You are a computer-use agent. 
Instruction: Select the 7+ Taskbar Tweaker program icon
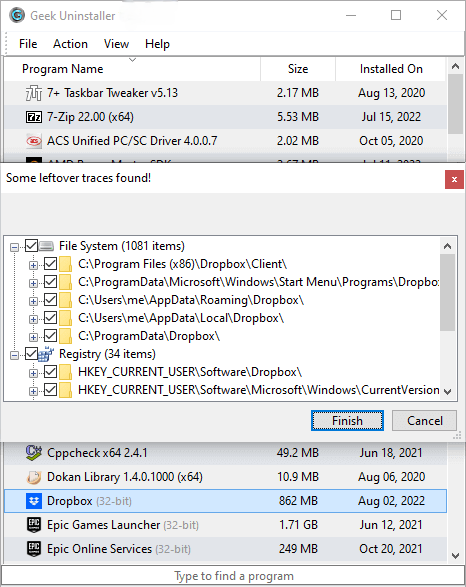(34, 93)
